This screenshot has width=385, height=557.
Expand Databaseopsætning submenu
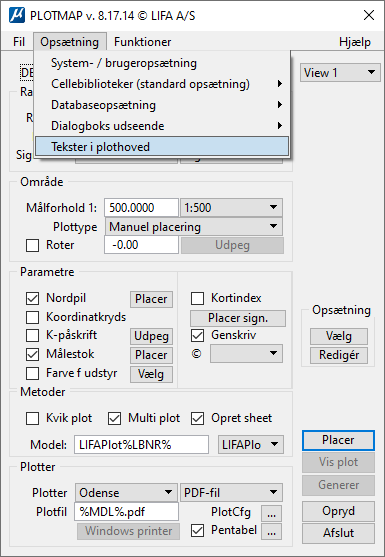(162, 105)
